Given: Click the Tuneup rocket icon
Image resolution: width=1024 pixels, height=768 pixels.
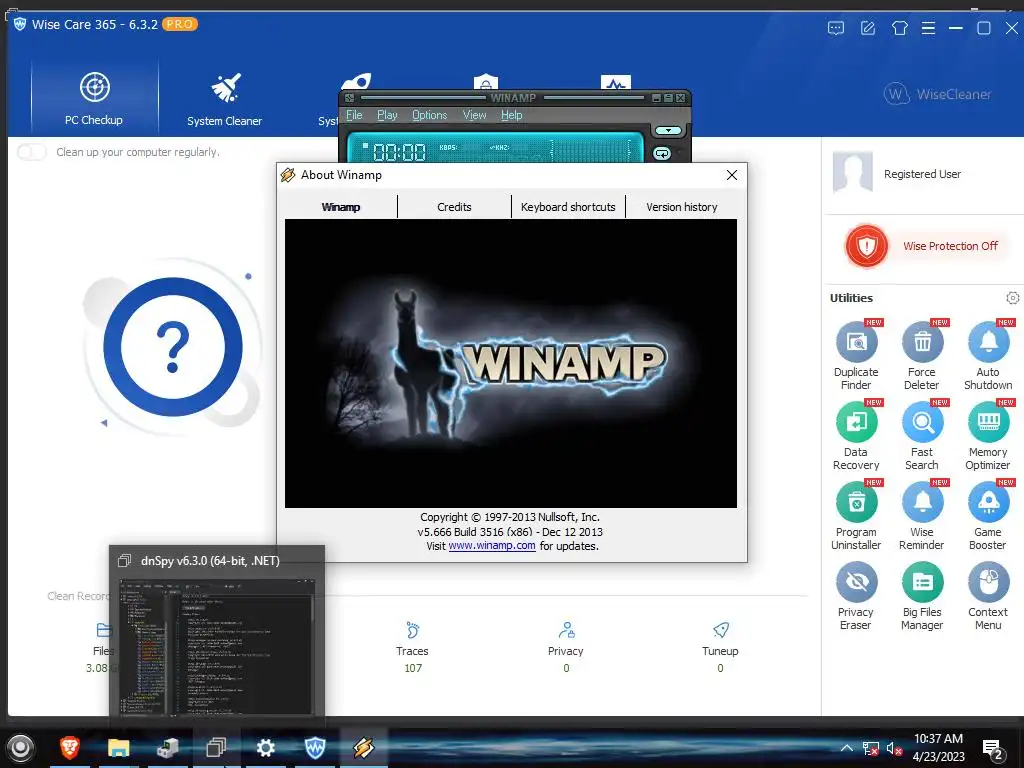Looking at the screenshot, I should 720,630.
